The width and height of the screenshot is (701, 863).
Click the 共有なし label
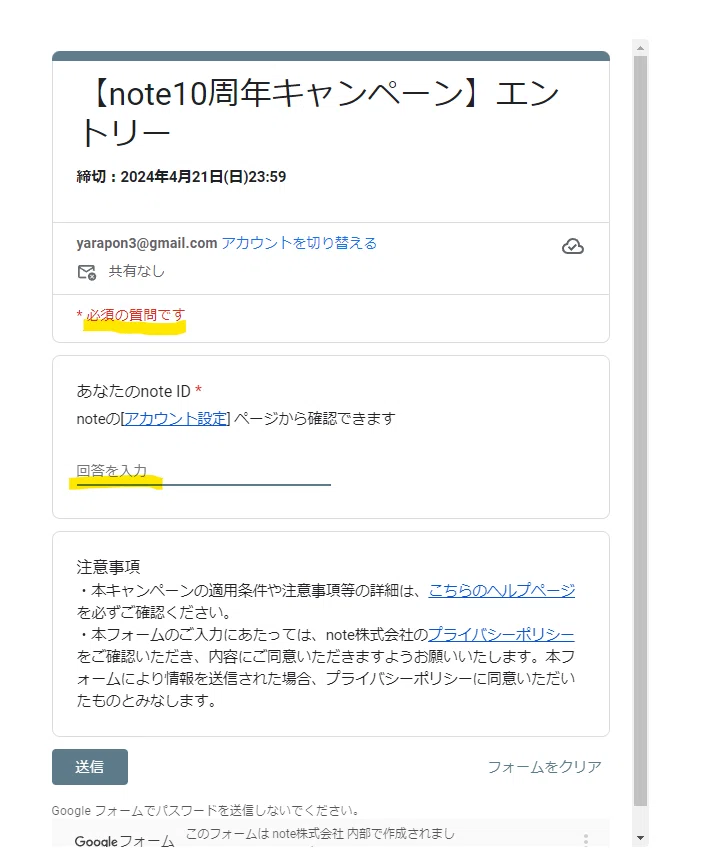point(136,271)
